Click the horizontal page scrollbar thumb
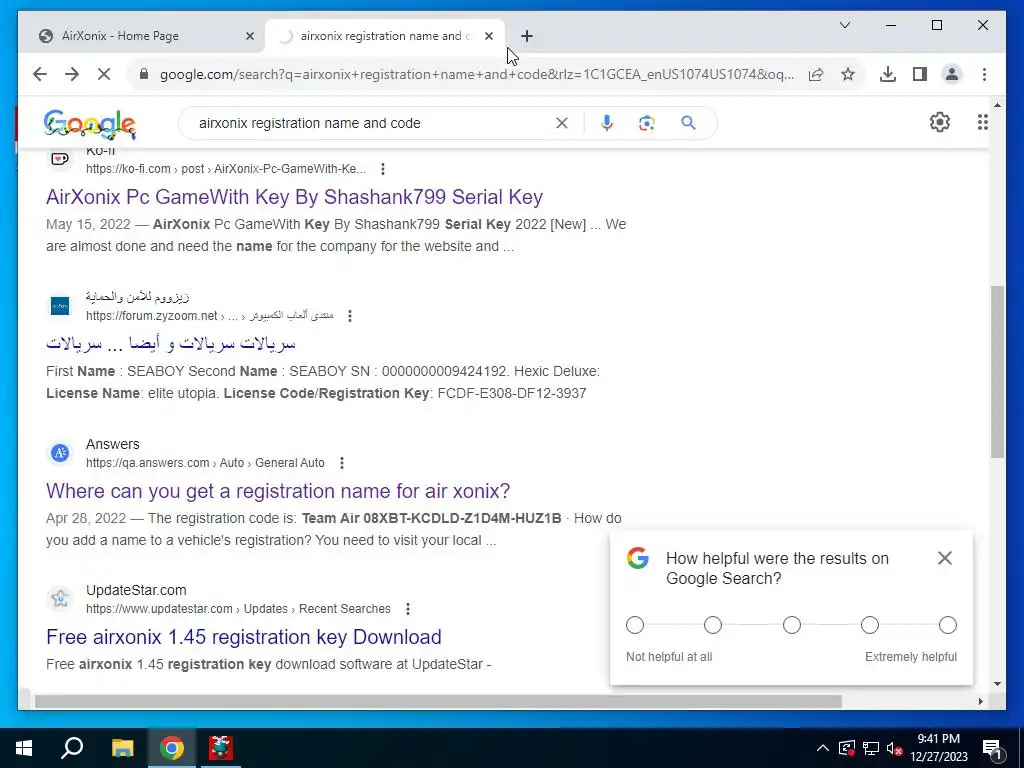The width and height of the screenshot is (1024, 768). tap(438, 701)
